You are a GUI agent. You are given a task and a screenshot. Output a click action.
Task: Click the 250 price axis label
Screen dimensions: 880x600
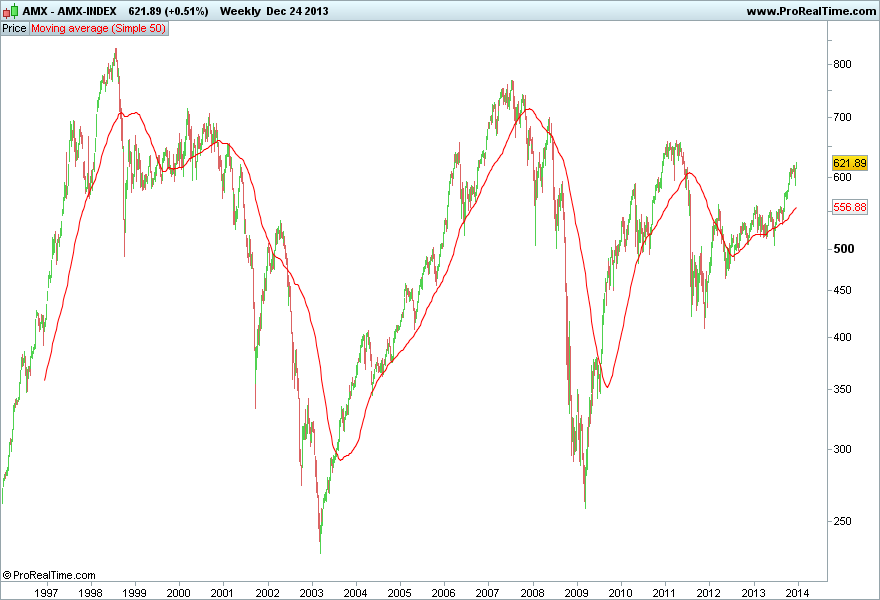842,521
